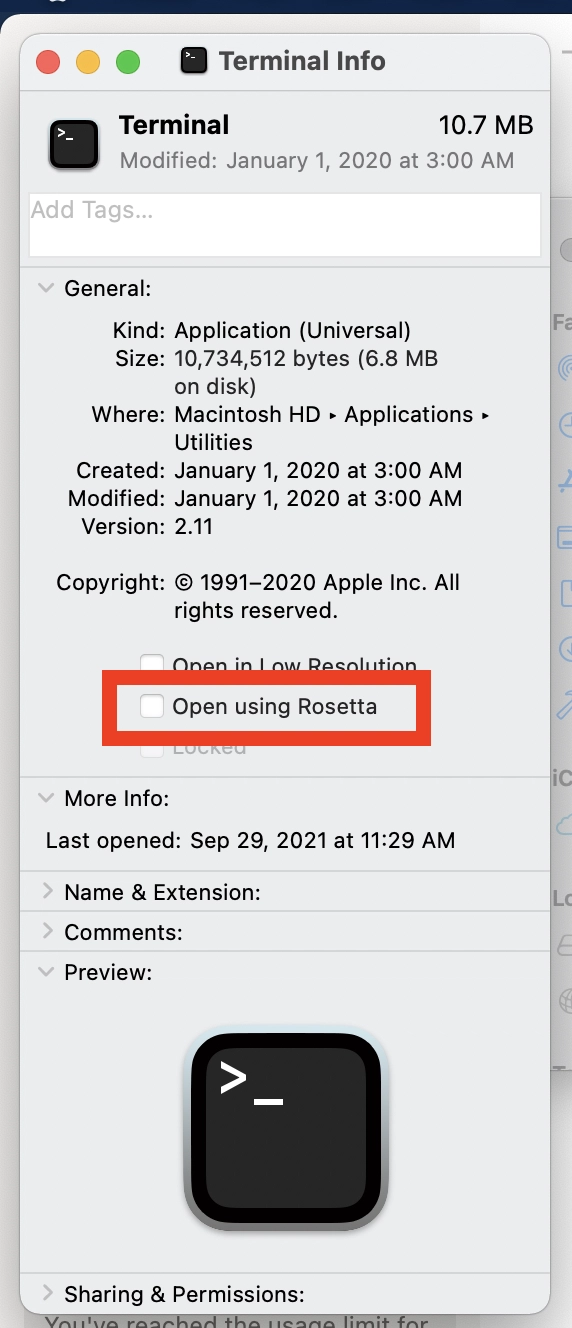Select the Terminal app icon beside the name
This screenshot has width=572, height=1328.
pyautogui.click(x=74, y=144)
